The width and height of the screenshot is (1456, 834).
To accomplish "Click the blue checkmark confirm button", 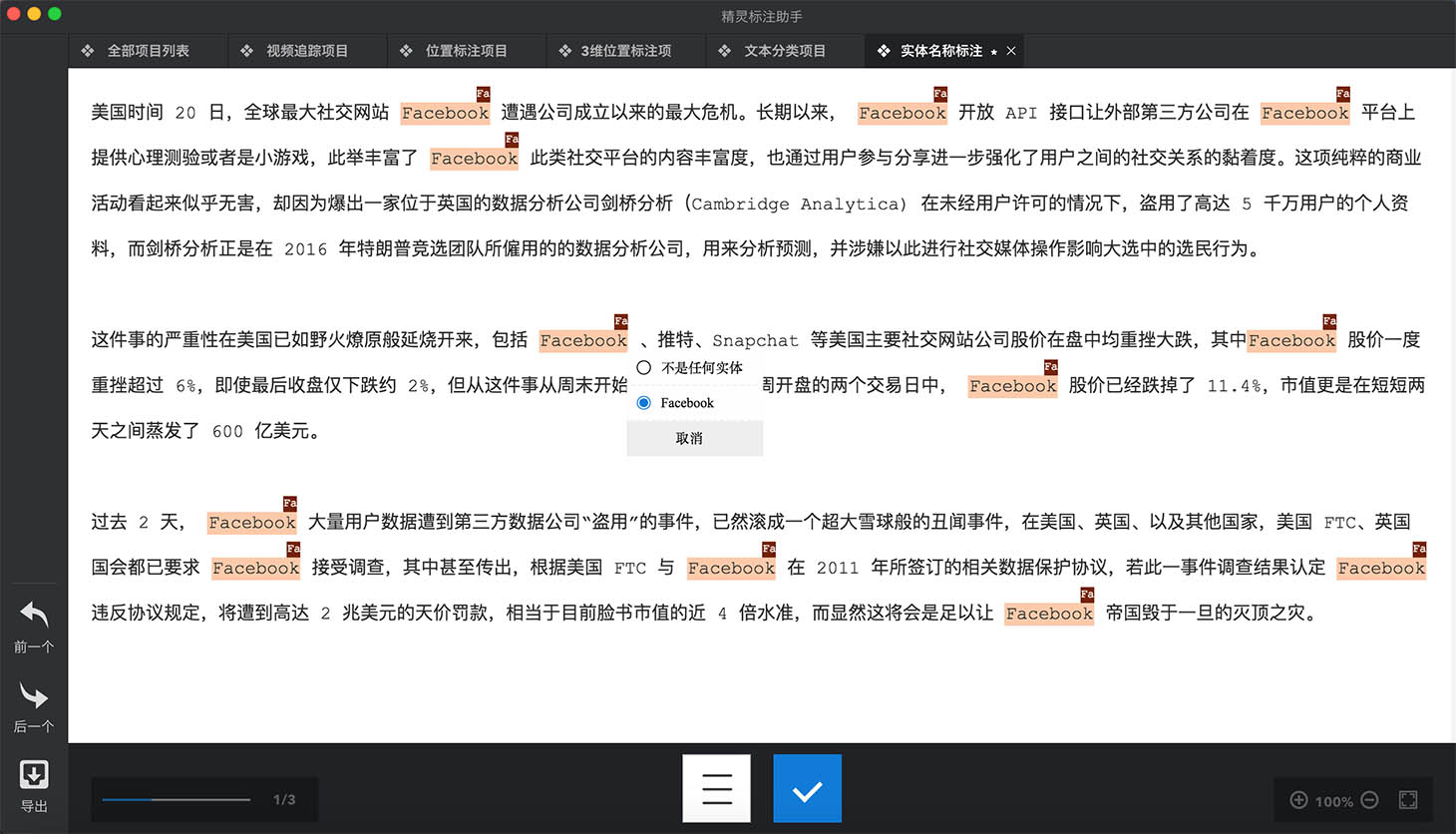I will [x=807, y=789].
